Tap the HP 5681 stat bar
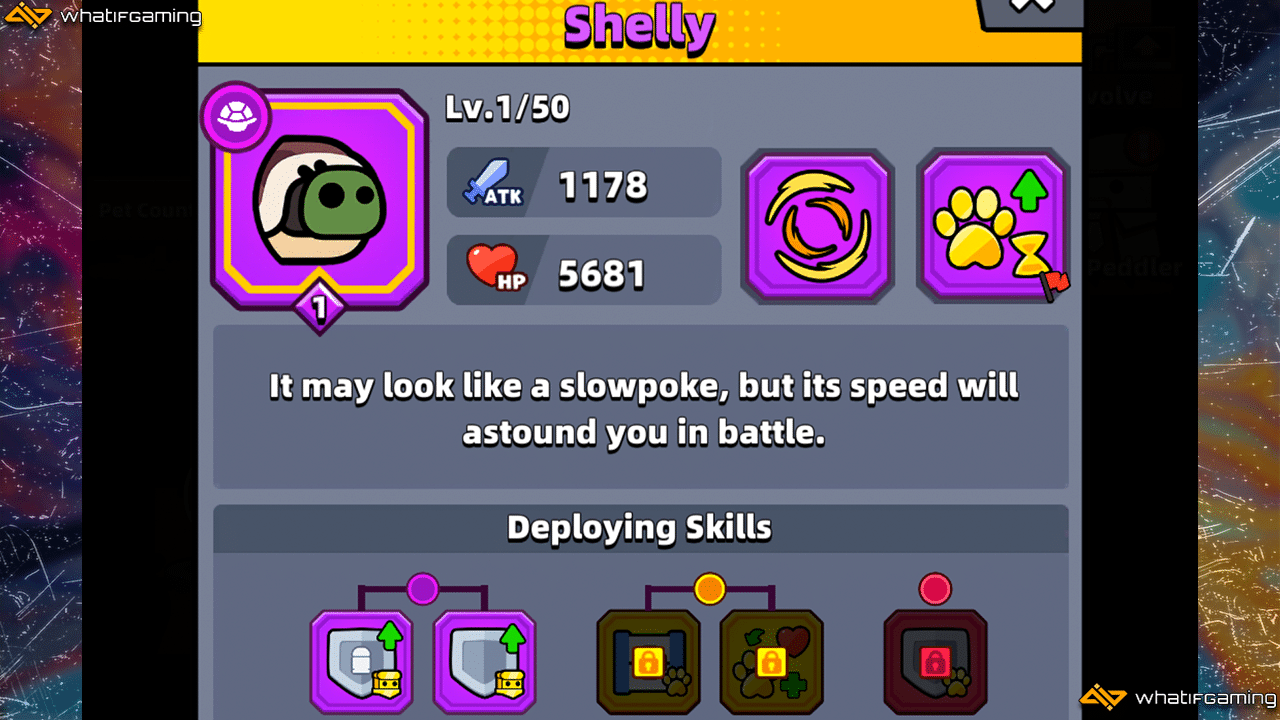The height and width of the screenshot is (720, 1280). coord(584,270)
